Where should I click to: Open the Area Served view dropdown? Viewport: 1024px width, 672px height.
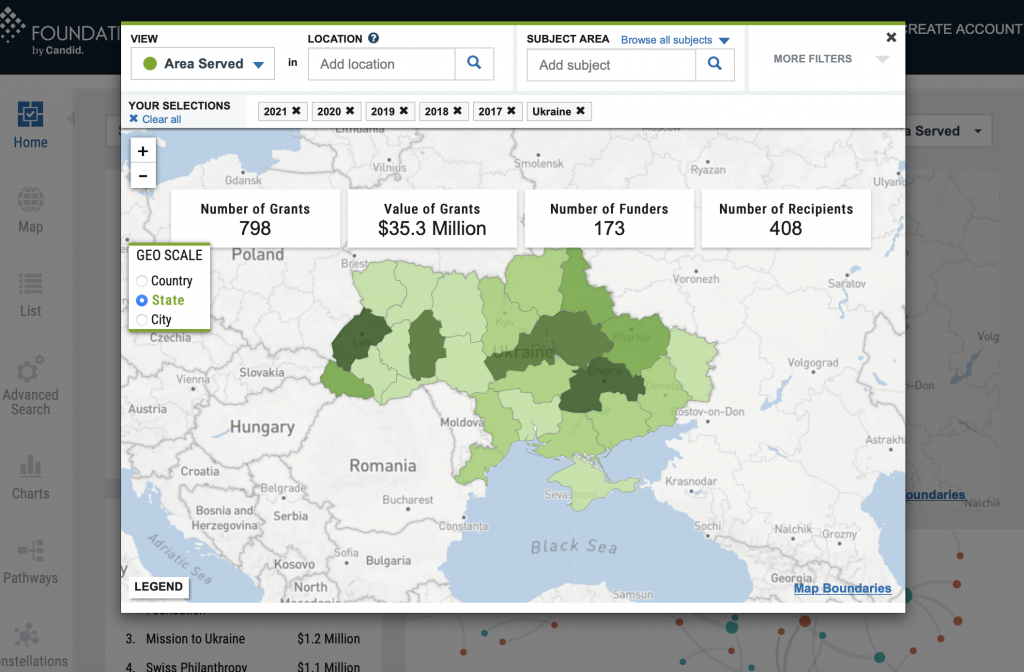[x=202, y=64]
